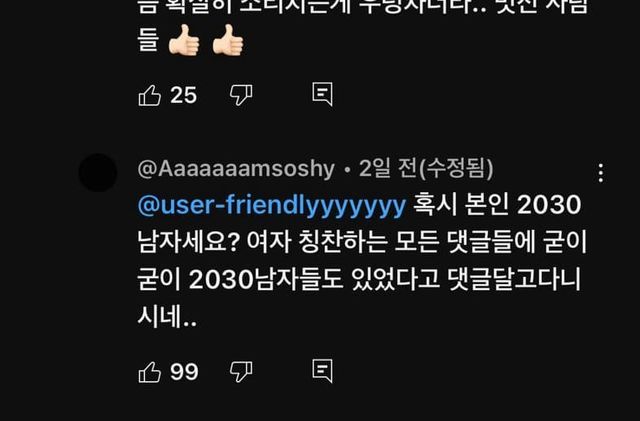Click the comment's last line 시네..
The height and width of the screenshot is (421, 640).
[167, 316]
